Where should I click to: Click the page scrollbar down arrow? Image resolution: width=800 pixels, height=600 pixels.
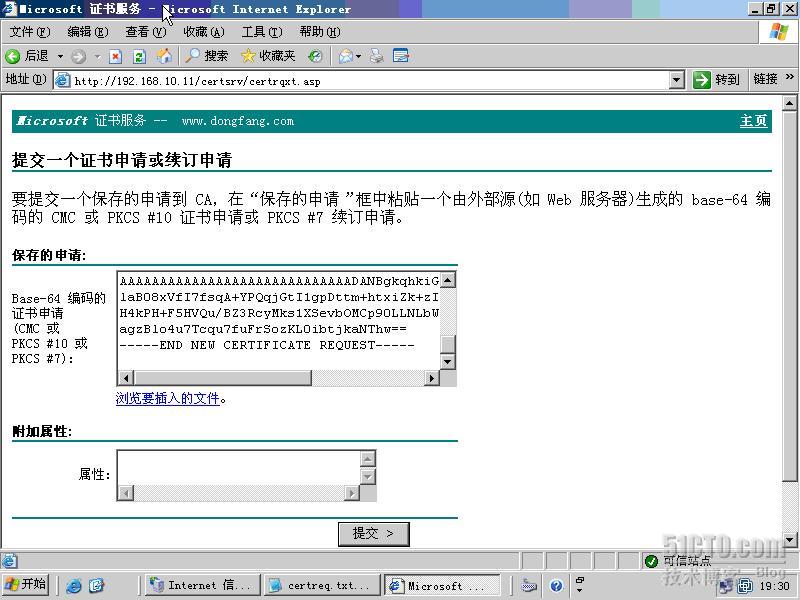[x=789, y=539]
